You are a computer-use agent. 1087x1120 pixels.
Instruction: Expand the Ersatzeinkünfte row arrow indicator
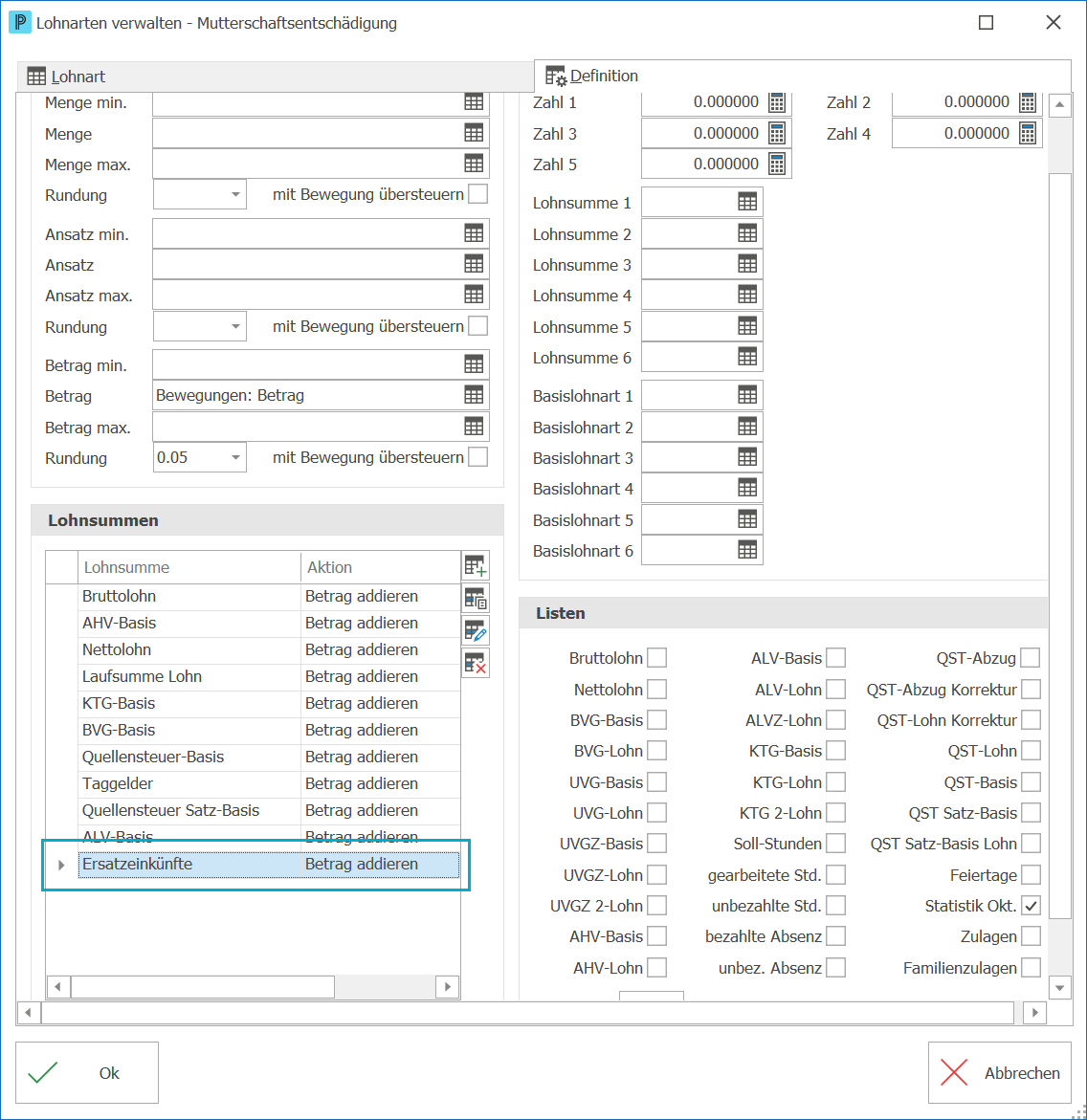(61, 865)
